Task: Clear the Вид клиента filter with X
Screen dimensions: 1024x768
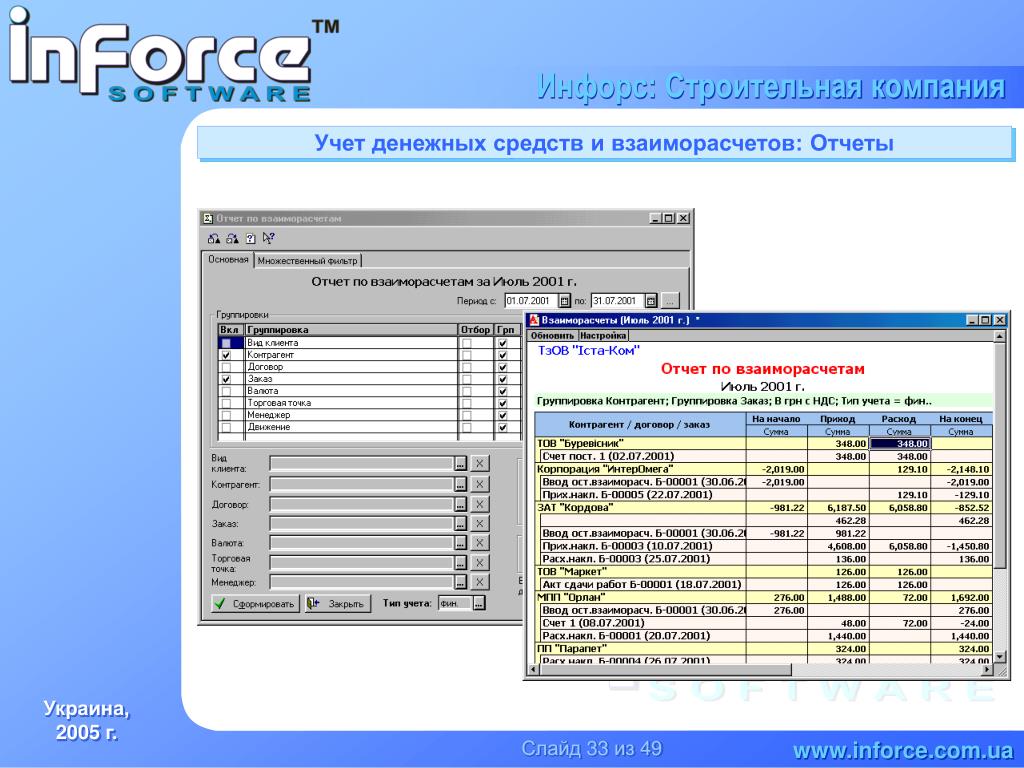Action: pos(479,464)
